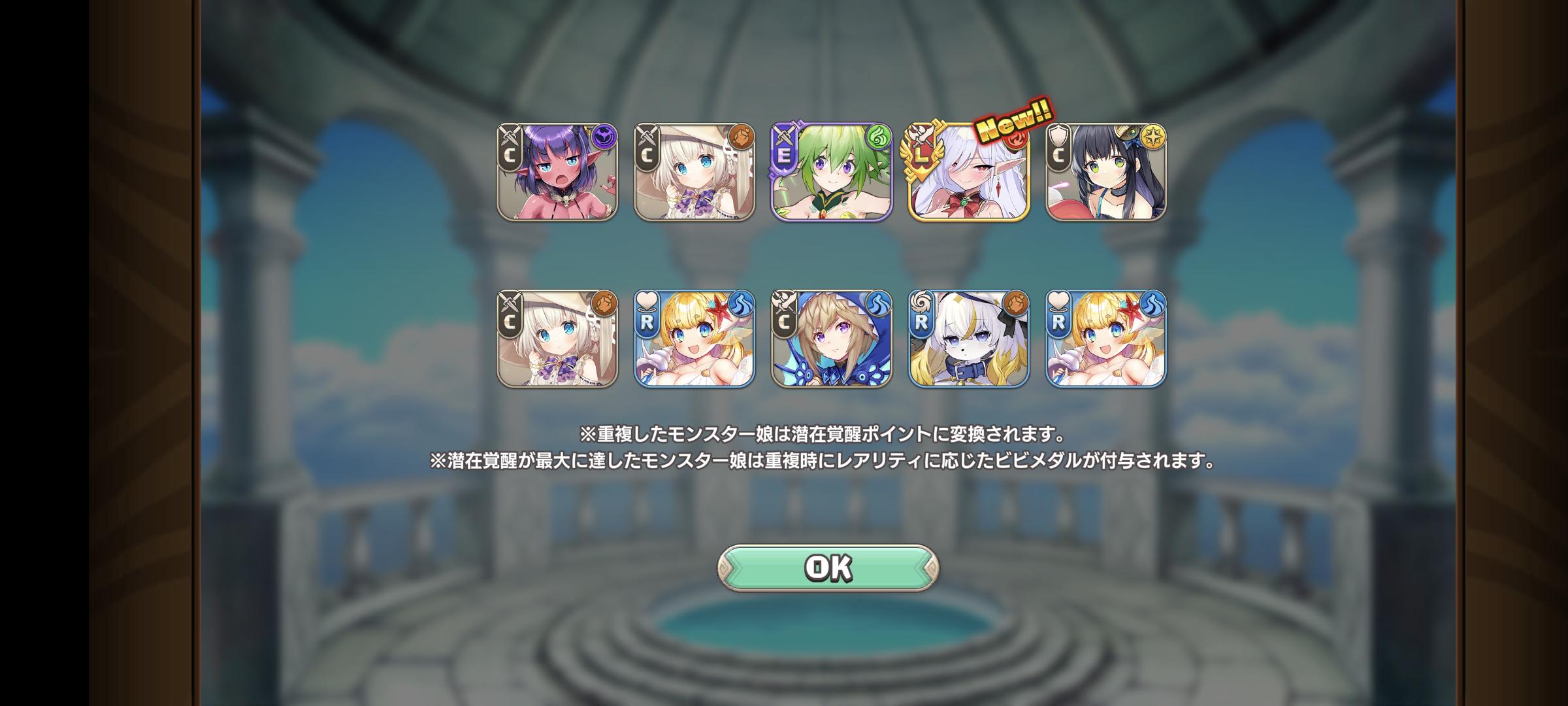Click earth element icon on white fluffy card
This screenshot has height=706, width=1568.
[1016, 303]
